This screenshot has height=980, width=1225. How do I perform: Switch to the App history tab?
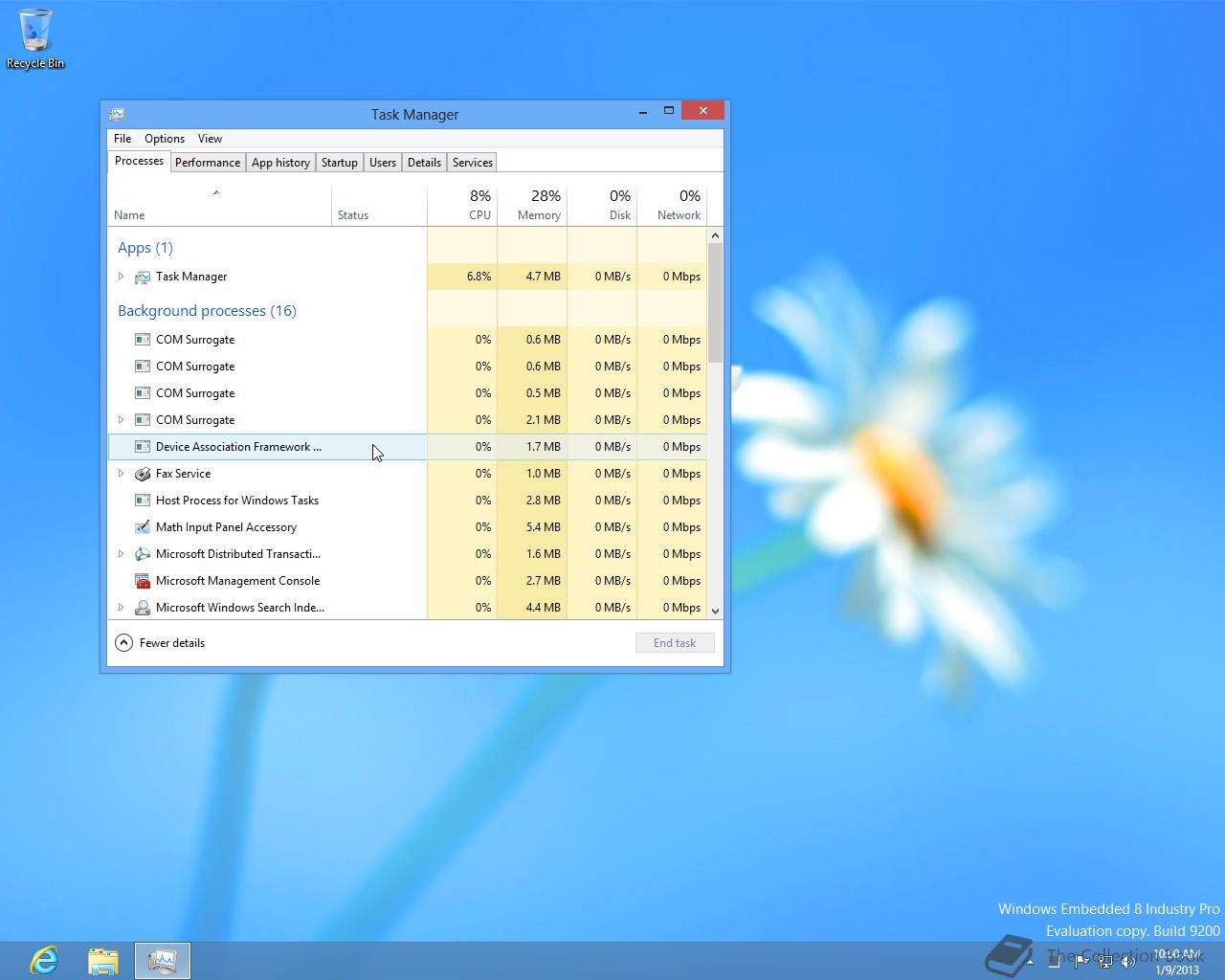[280, 163]
